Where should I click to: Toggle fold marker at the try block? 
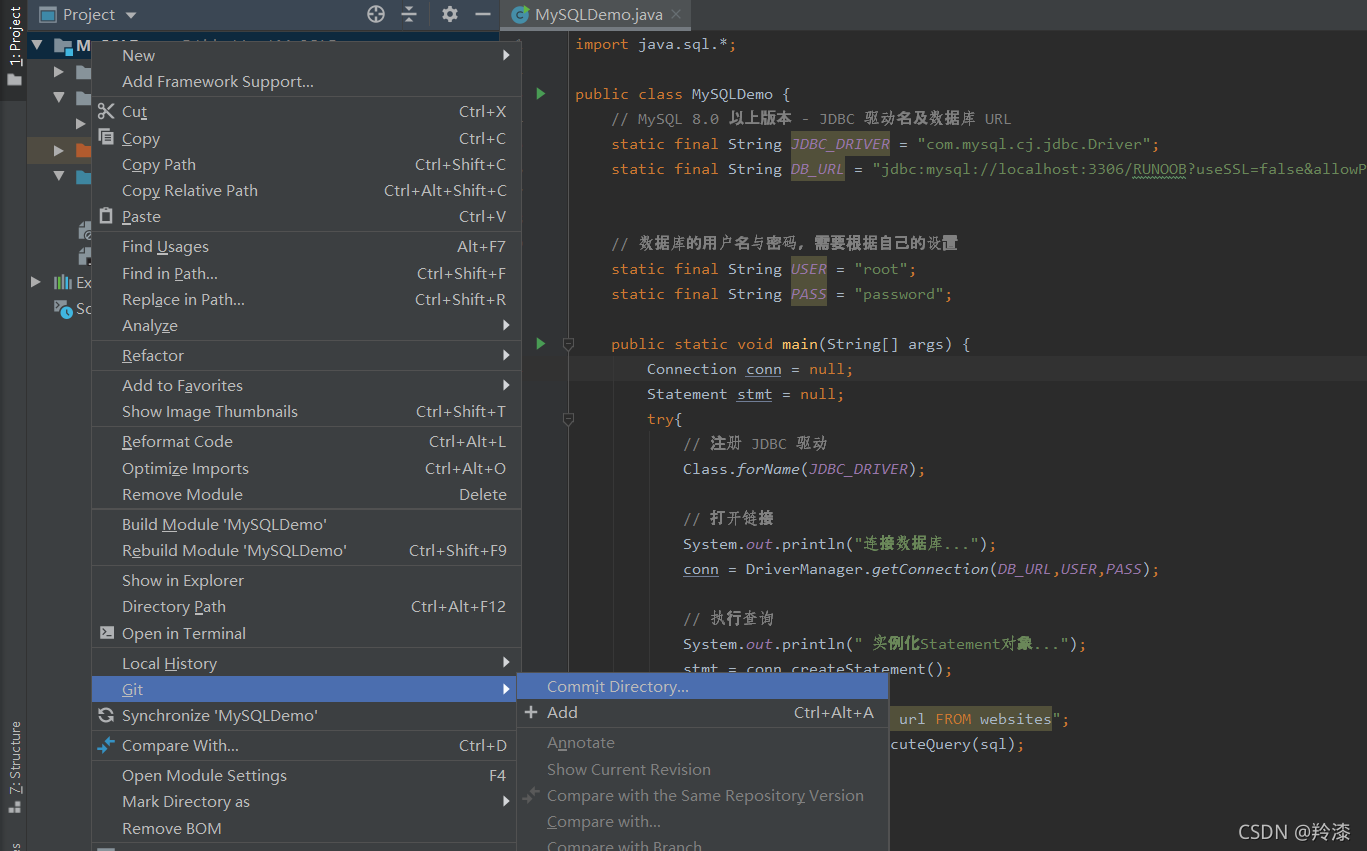(568, 419)
